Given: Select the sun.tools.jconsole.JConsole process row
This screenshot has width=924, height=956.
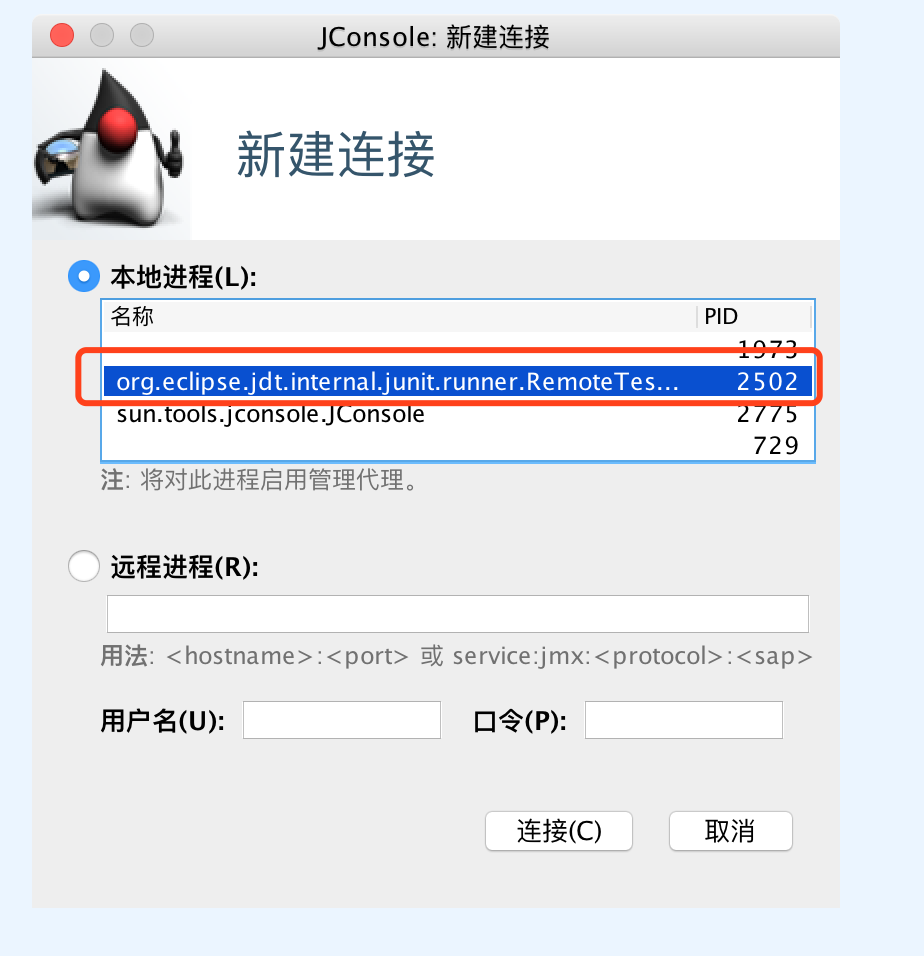Looking at the screenshot, I should click(x=458, y=414).
